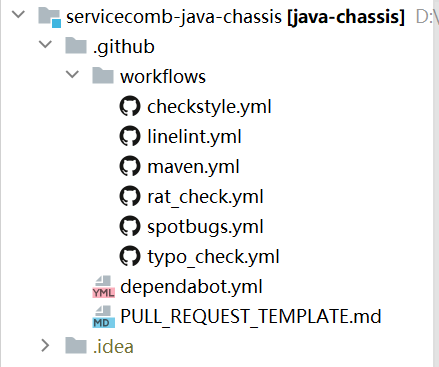The width and height of the screenshot is (439, 367).
Task: Click the GitHub icon beside linelint.yml
Action: (x=130, y=136)
